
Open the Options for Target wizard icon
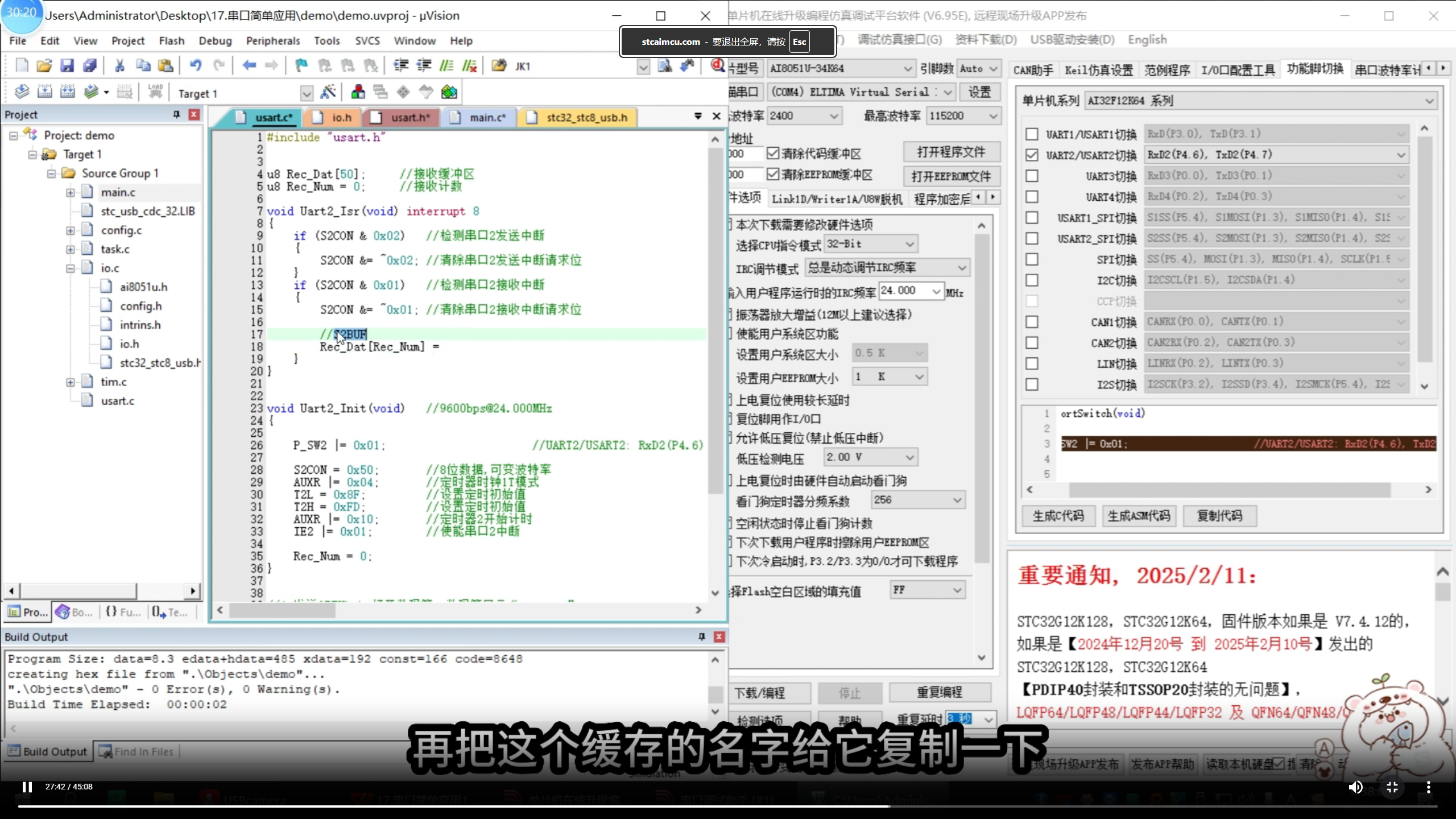[x=329, y=92]
